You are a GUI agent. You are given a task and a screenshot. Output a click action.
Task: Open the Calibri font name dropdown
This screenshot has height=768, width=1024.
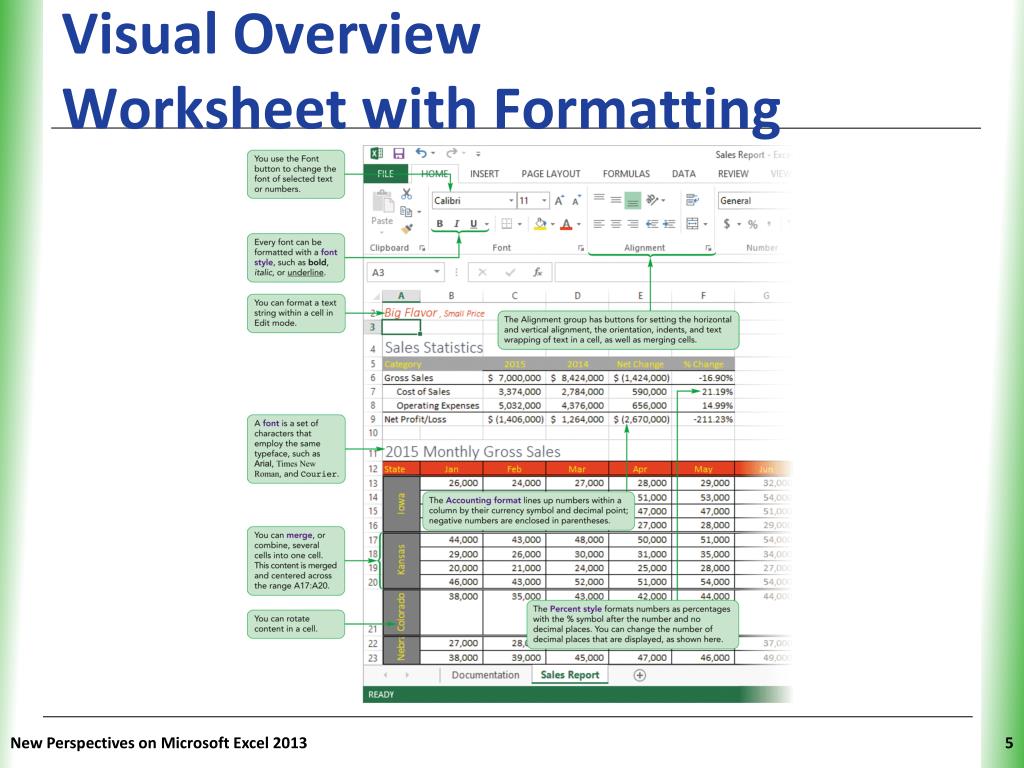coord(511,200)
